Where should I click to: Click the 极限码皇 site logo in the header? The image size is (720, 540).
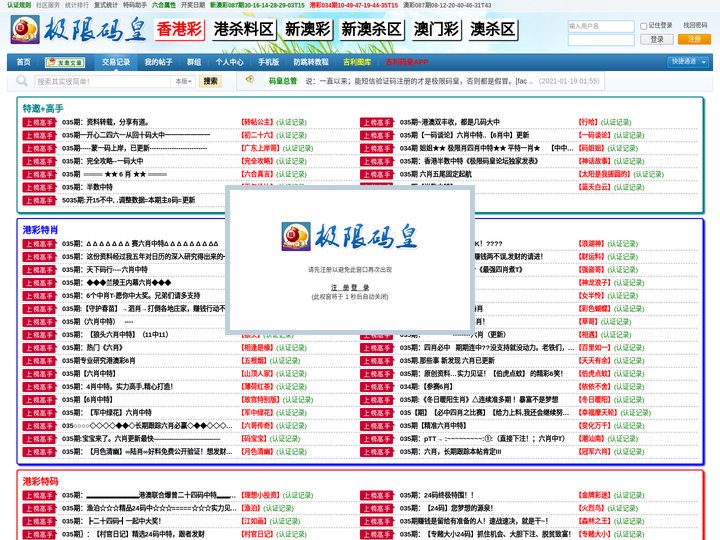click(78, 30)
